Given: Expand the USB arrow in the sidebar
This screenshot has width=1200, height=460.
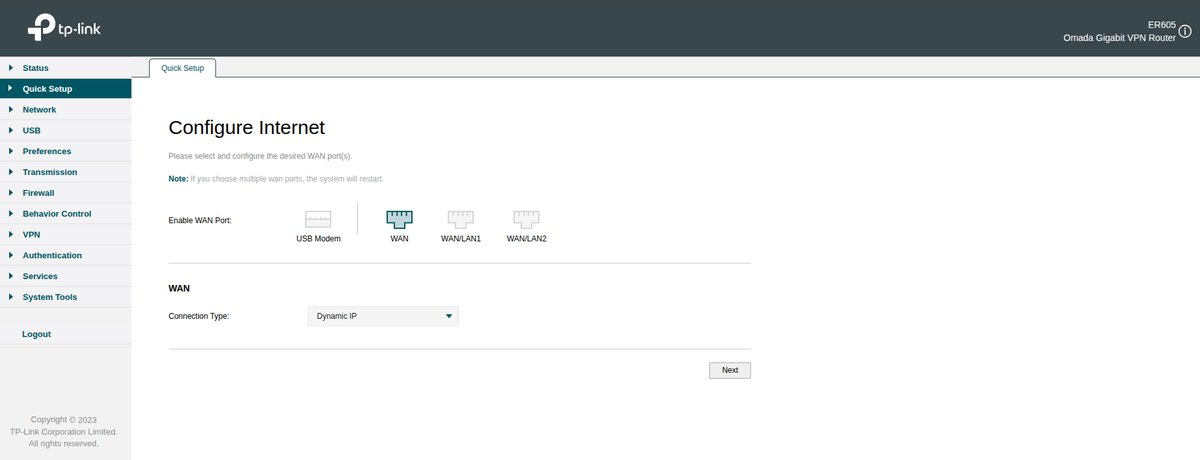Looking at the screenshot, I should pos(10,130).
